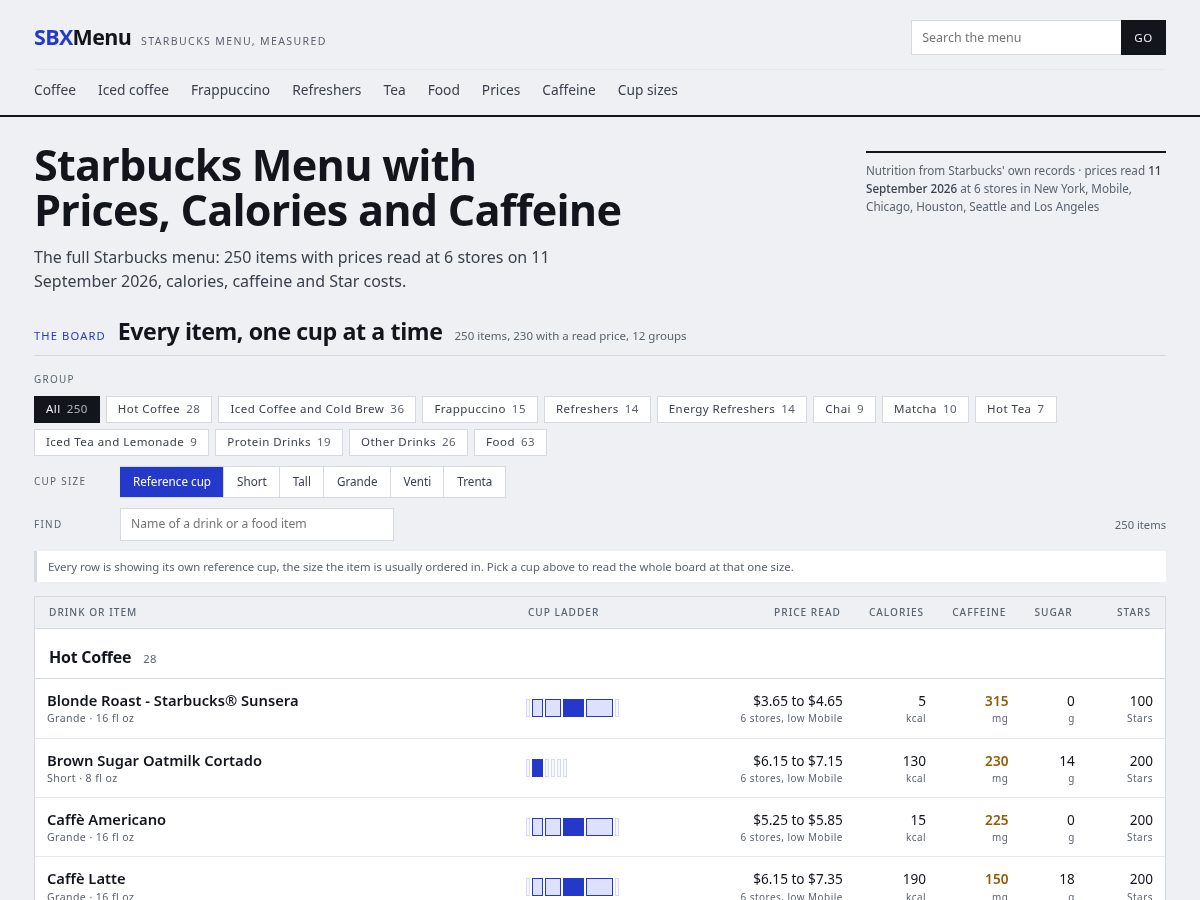Click the Search the menu field
This screenshot has height=900, width=1200.
(1016, 38)
